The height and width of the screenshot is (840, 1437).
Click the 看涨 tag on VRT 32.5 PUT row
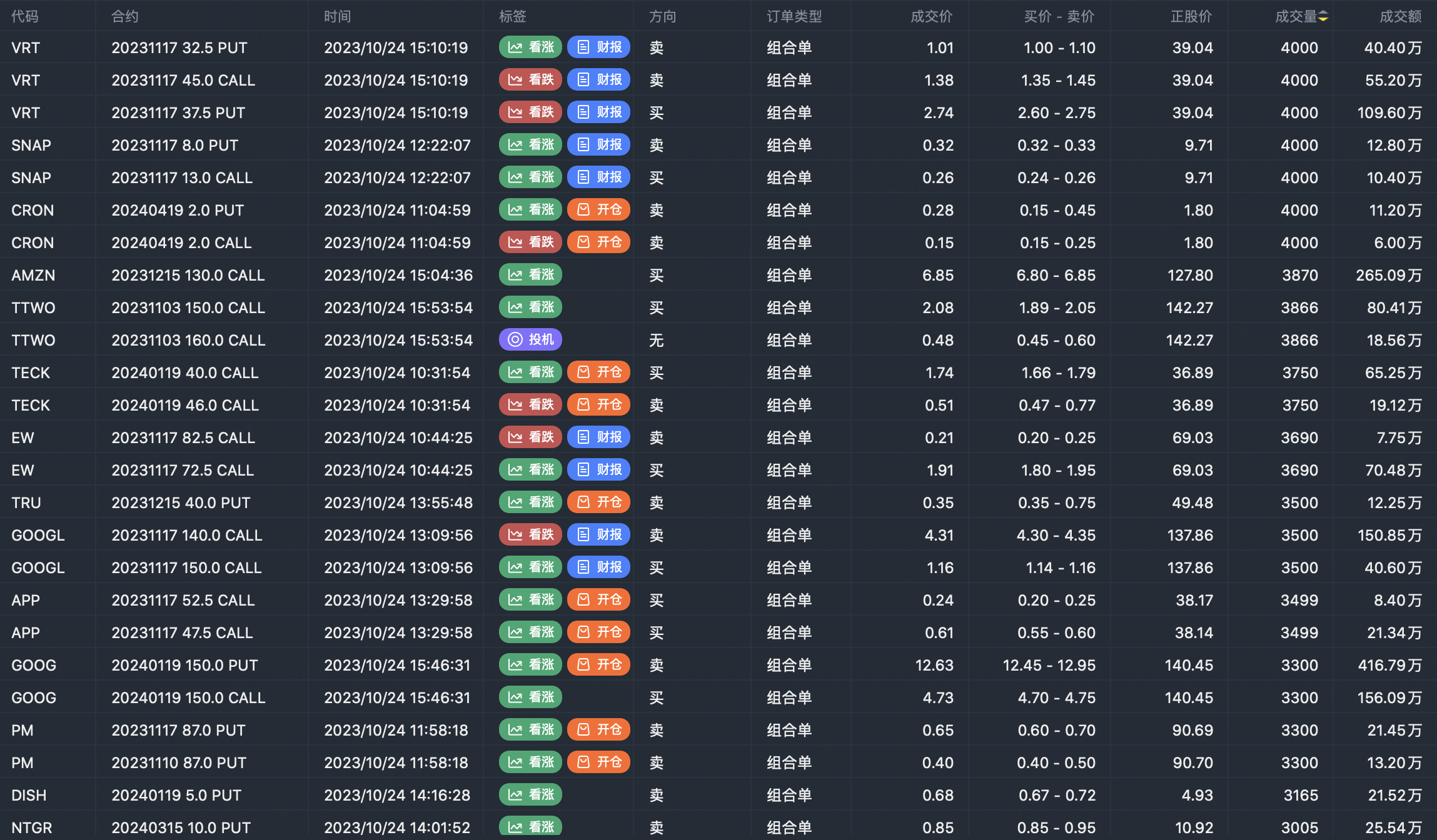pyautogui.click(x=530, y=47)
